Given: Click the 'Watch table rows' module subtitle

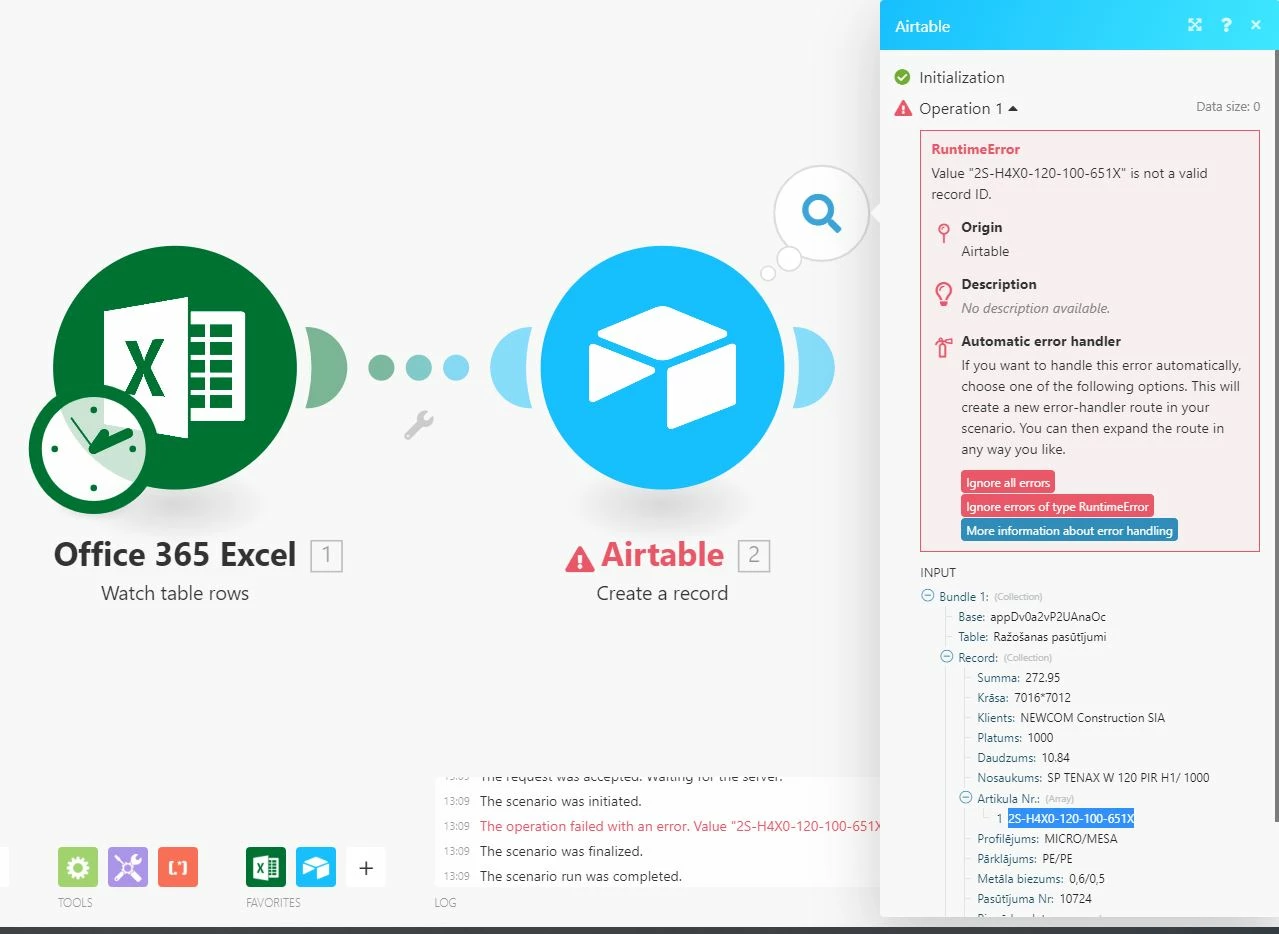Looking at the screenshot, I should (175, 593).
